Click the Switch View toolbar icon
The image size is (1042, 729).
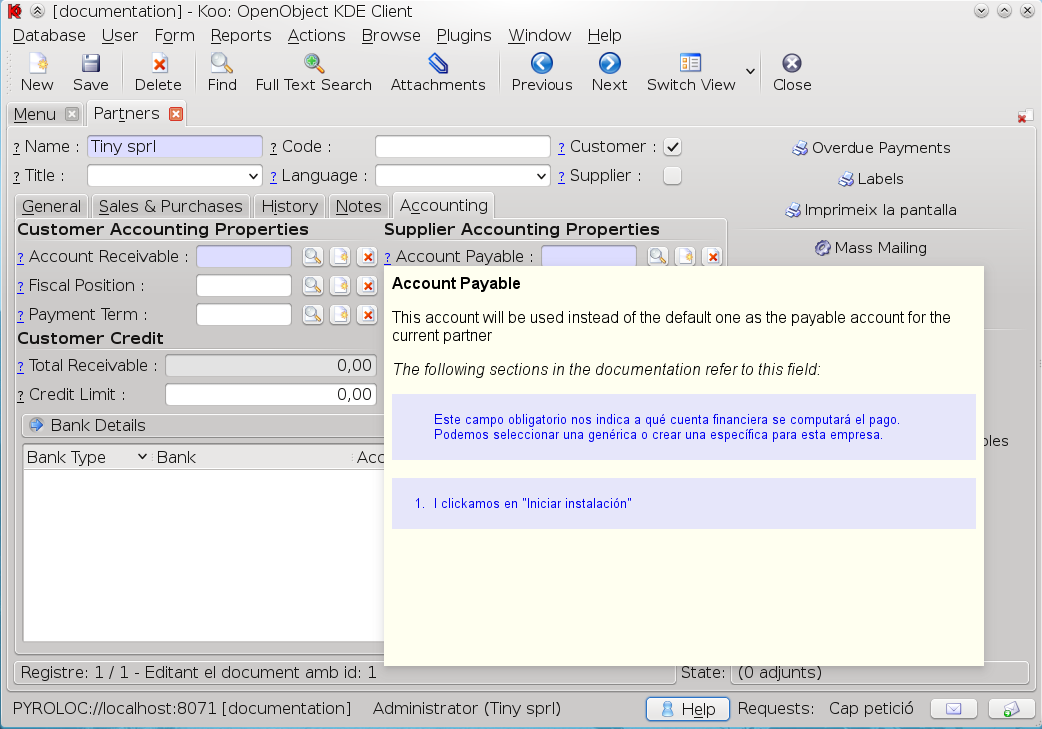pos(690,72)
